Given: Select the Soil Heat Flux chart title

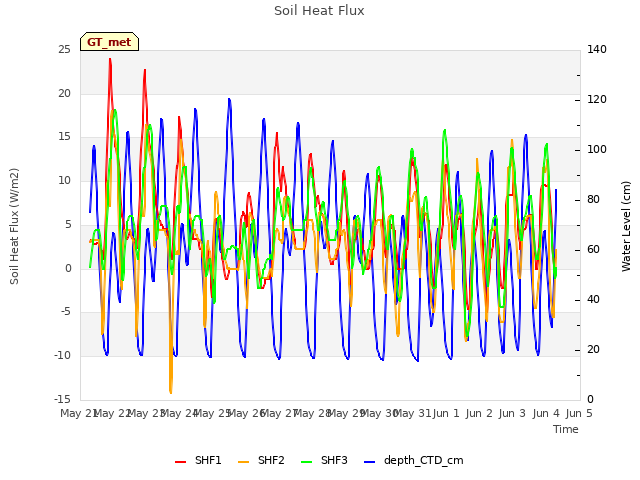Looking at the screenshot, I should click(x=319, y=11).
